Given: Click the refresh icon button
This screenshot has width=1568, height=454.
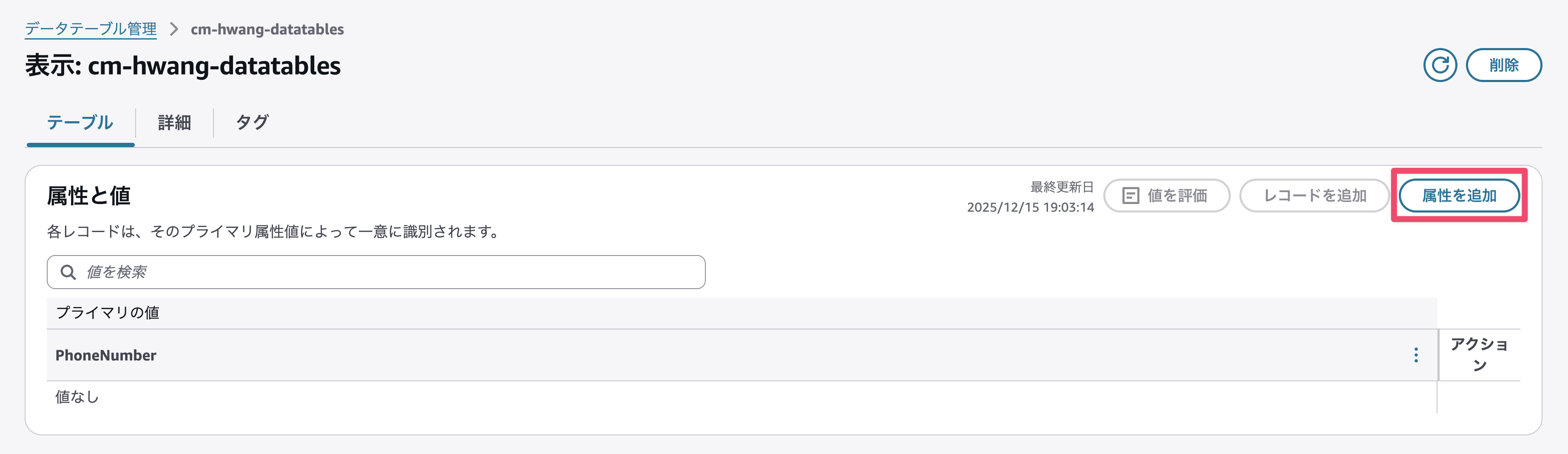Looking at the screenshot, I should tap(1440, 65).
